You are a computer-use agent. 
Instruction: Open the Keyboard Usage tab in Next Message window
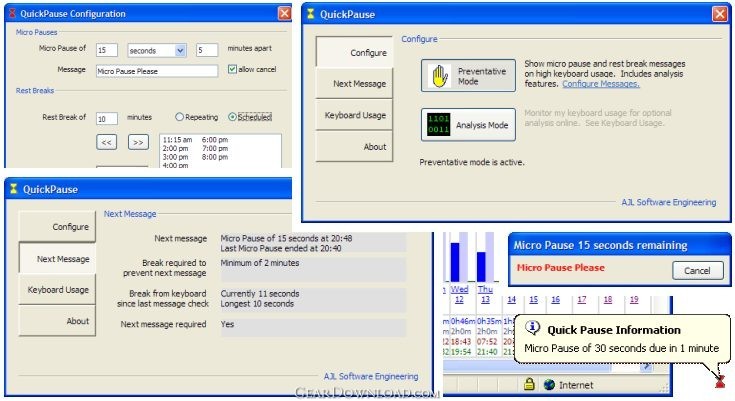[58, 290]
